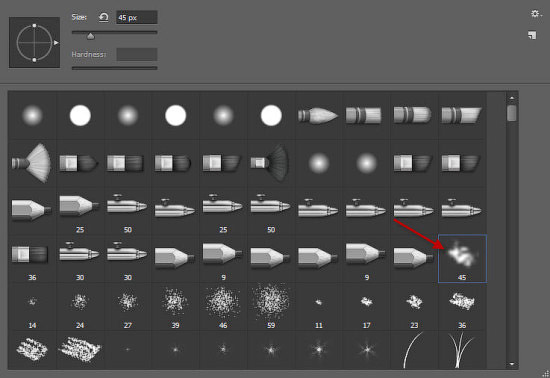Click the empty Hardness value field
Image resolution: width=550 pixels, height=378 pixels.
137,55
